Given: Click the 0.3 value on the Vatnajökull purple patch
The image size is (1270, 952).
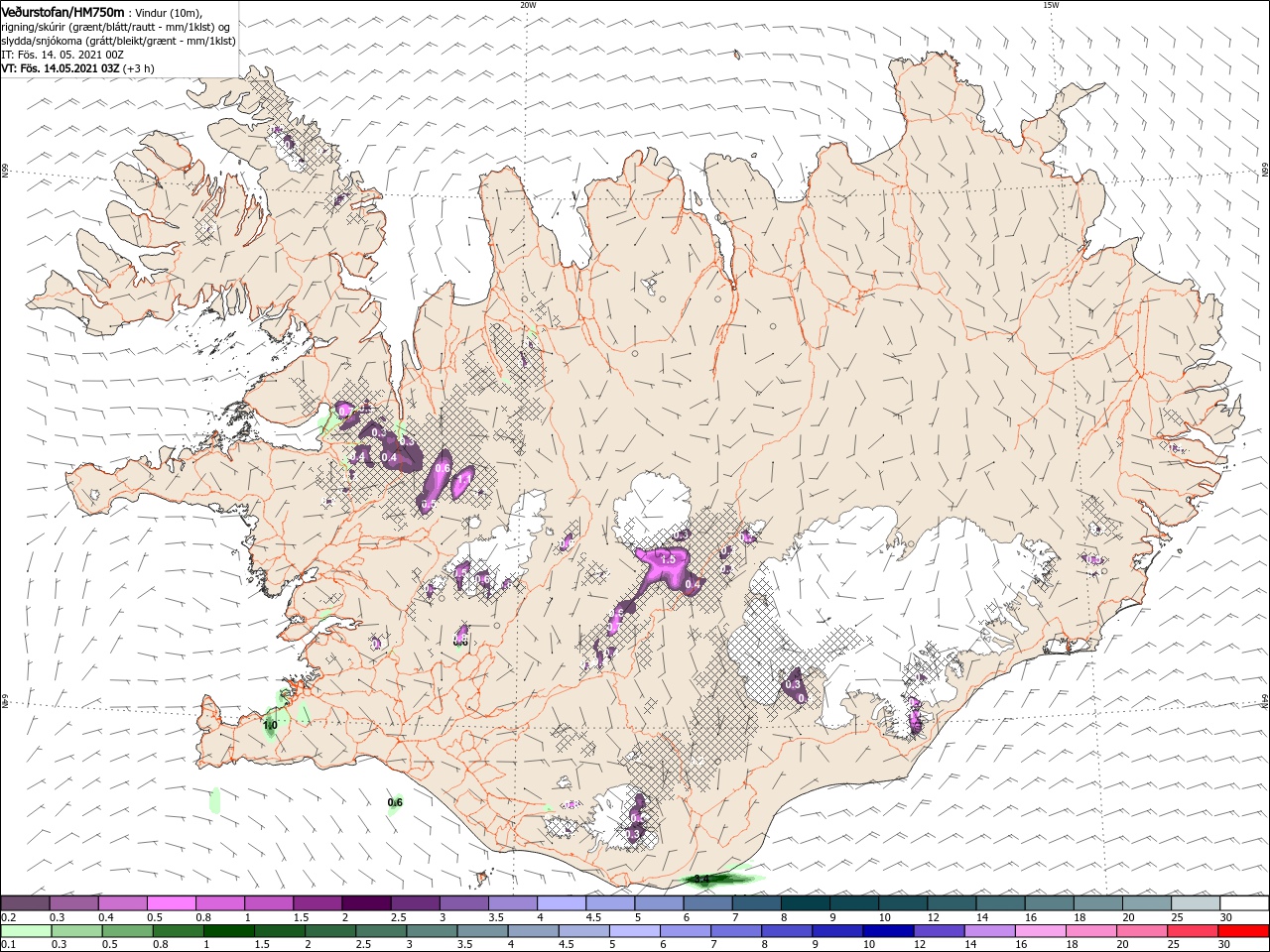Looking at the screenshot, I should 793,684.
